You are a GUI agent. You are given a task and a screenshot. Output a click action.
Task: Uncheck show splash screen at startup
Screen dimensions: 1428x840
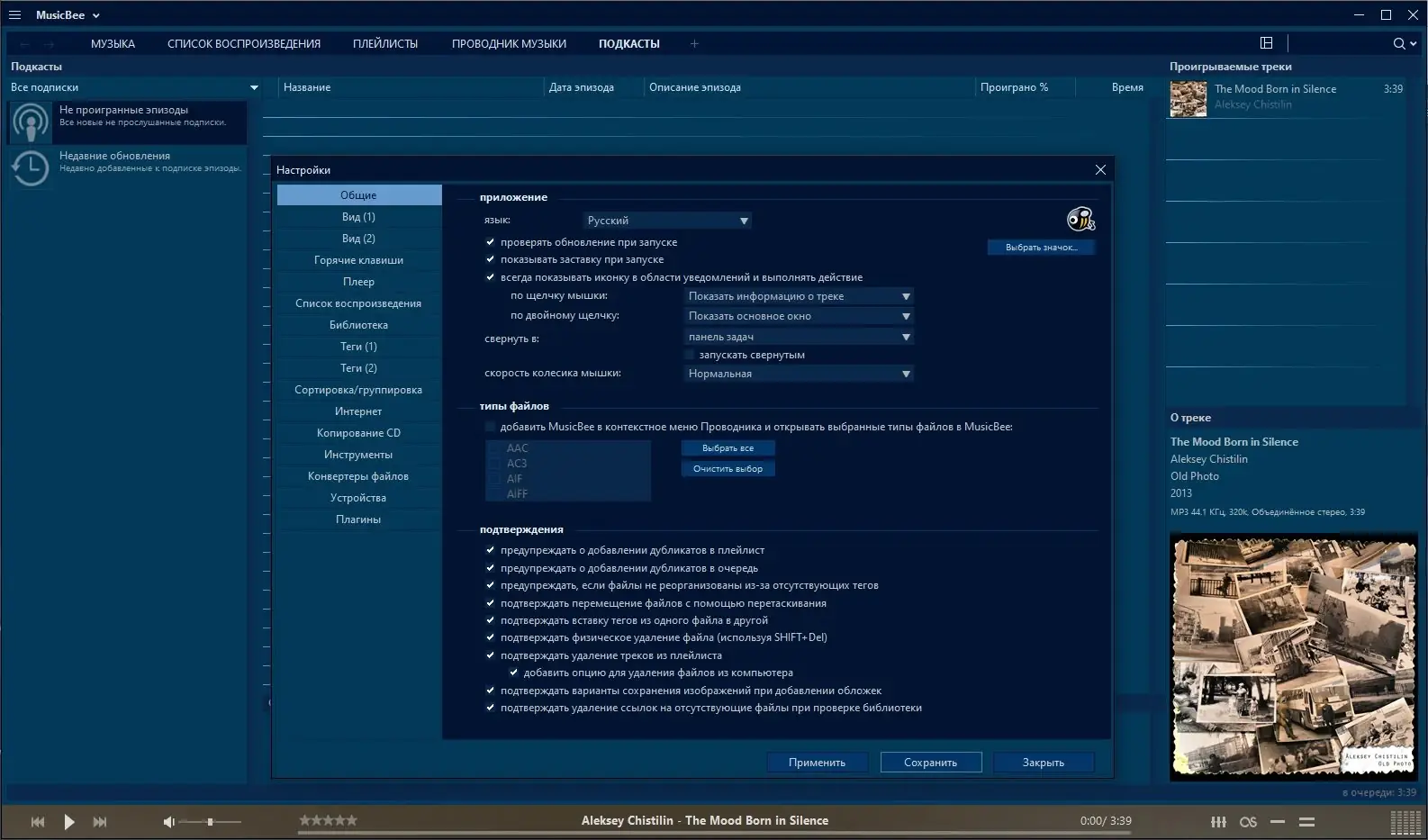pos(491,259)
